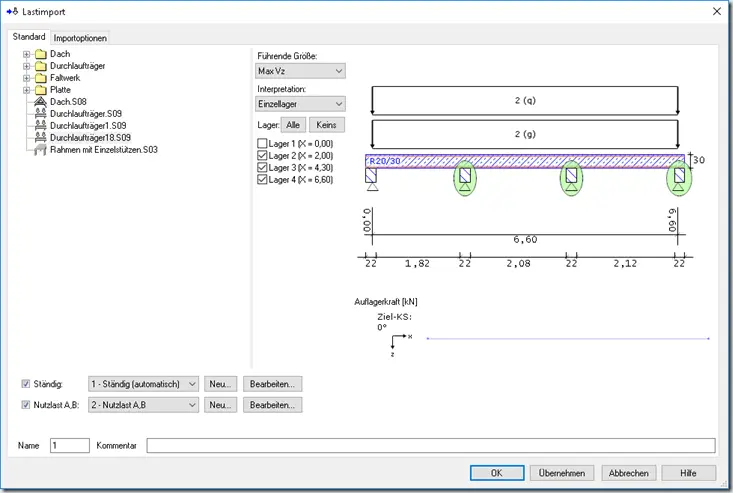The width and height of the screenshot is (733, 493).
Task: Click the Platte folder icon
Action: coord(41,90)
